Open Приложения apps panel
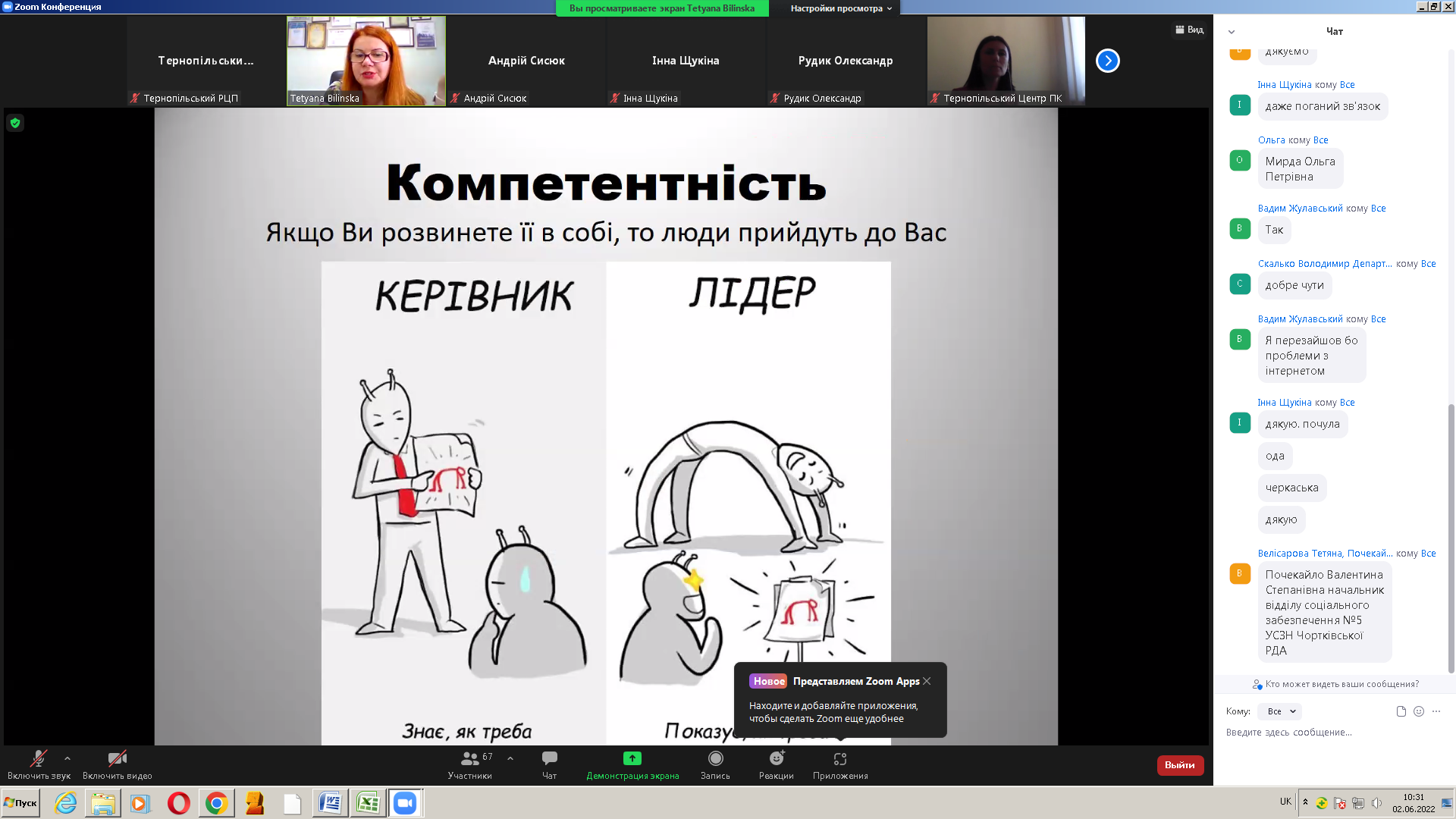Screen dimensions: 1456x819 click(840, 764)
